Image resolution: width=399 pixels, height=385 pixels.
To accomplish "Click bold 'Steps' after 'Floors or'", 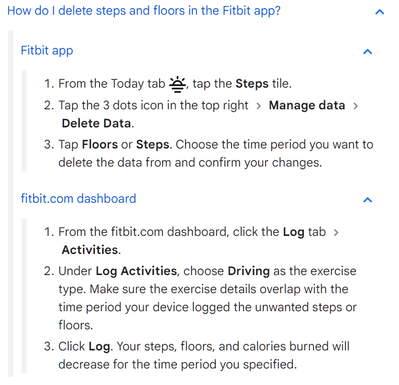I will (153, 145).
